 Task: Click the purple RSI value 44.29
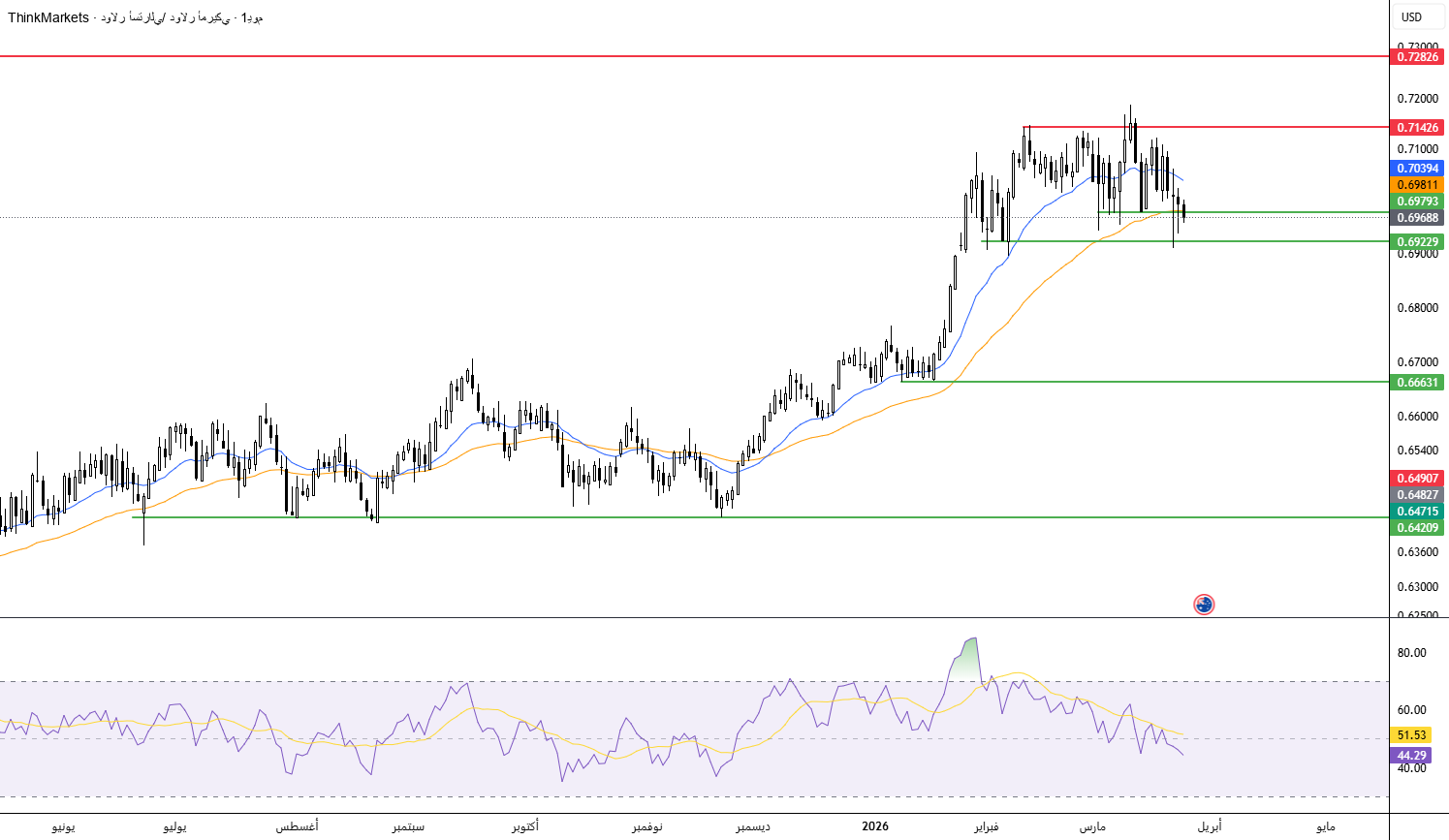(x=1410, y=756)
